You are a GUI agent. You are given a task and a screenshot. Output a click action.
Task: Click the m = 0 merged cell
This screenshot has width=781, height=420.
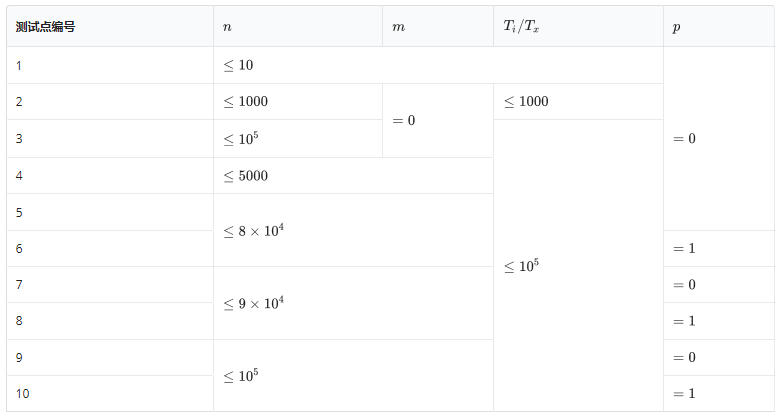(404, 120)
